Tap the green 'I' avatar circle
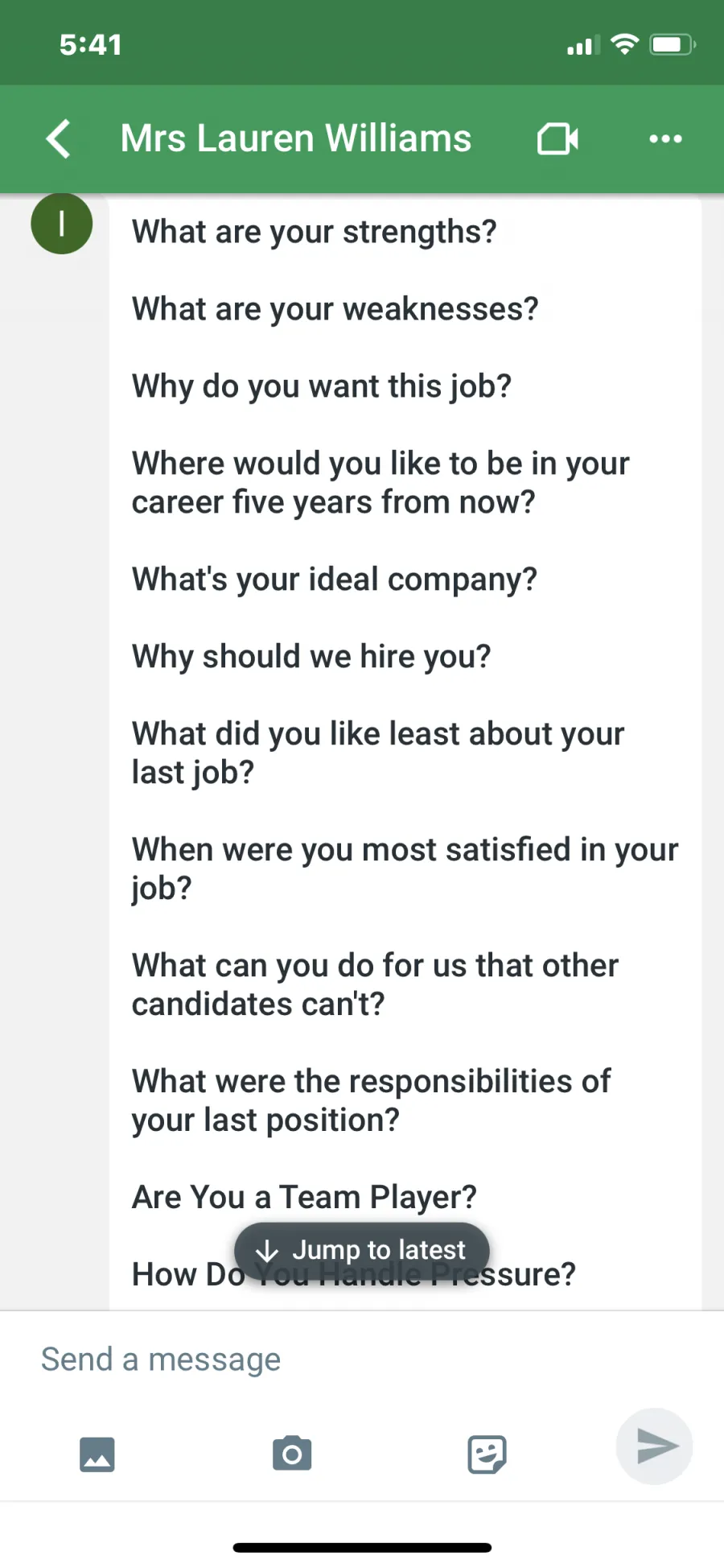 click(62, 224)
